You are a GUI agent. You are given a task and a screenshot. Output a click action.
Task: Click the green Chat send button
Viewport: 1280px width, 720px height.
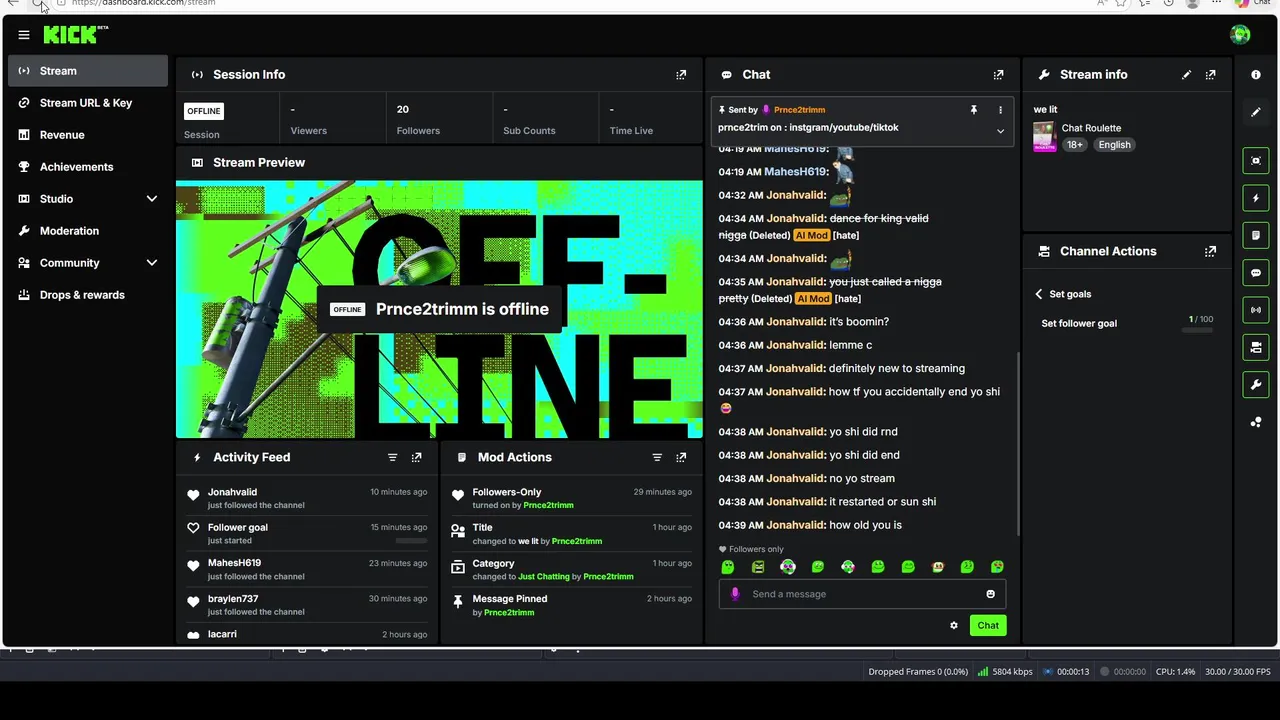(988, 626)
